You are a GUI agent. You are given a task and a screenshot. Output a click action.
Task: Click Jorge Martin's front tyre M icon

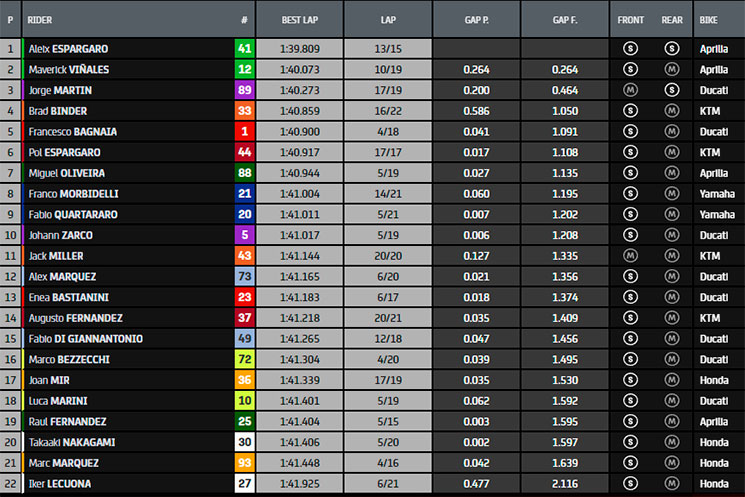click(x=630, y=89)
